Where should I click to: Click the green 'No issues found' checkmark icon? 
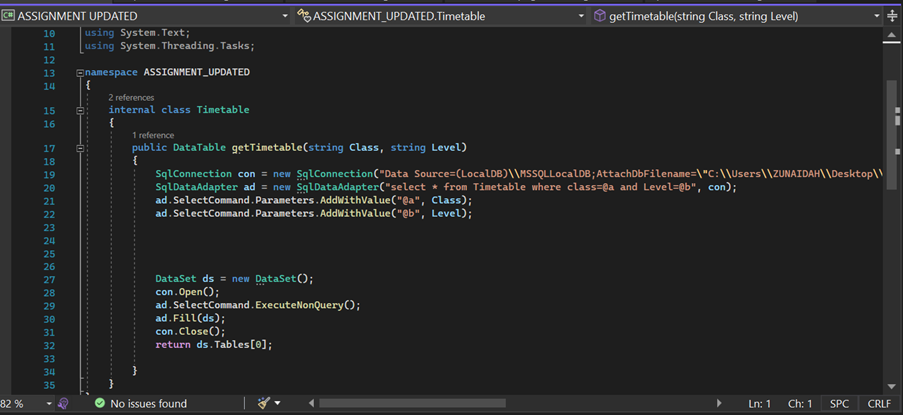[100, 403]
